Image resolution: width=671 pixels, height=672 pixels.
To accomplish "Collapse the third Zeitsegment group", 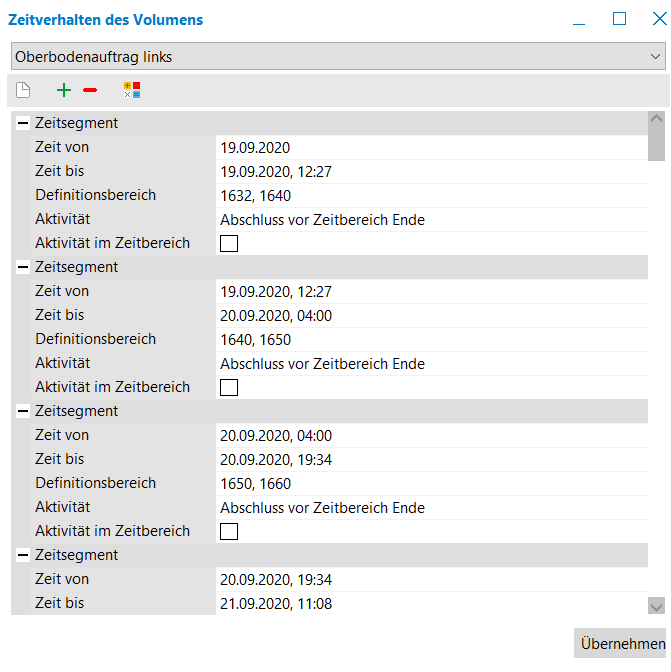I will click(x=23, y=412).
